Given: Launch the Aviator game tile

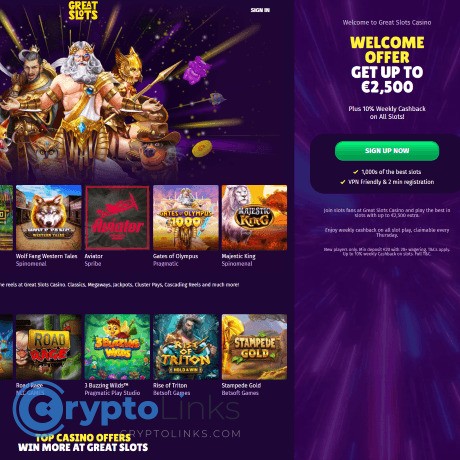Looking at the screenshot, I should coord(117,217).
